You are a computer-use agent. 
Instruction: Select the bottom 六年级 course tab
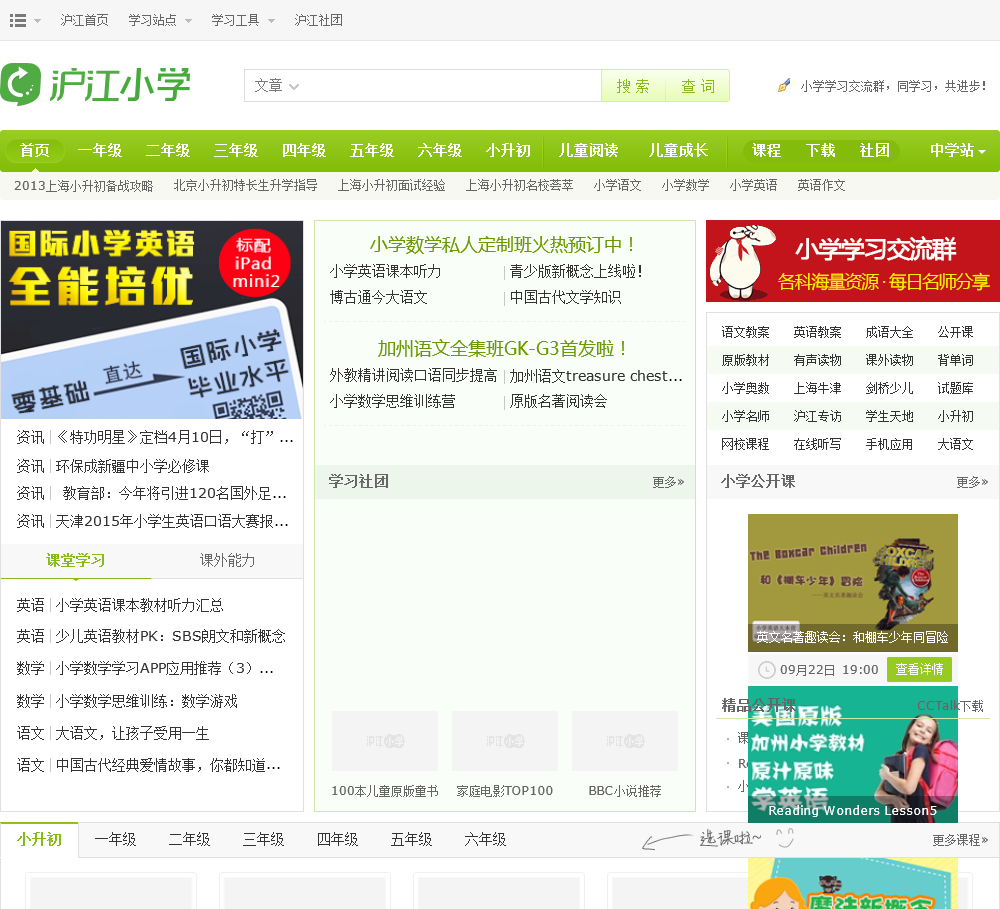pyautogui.click(x=485, y=840)
